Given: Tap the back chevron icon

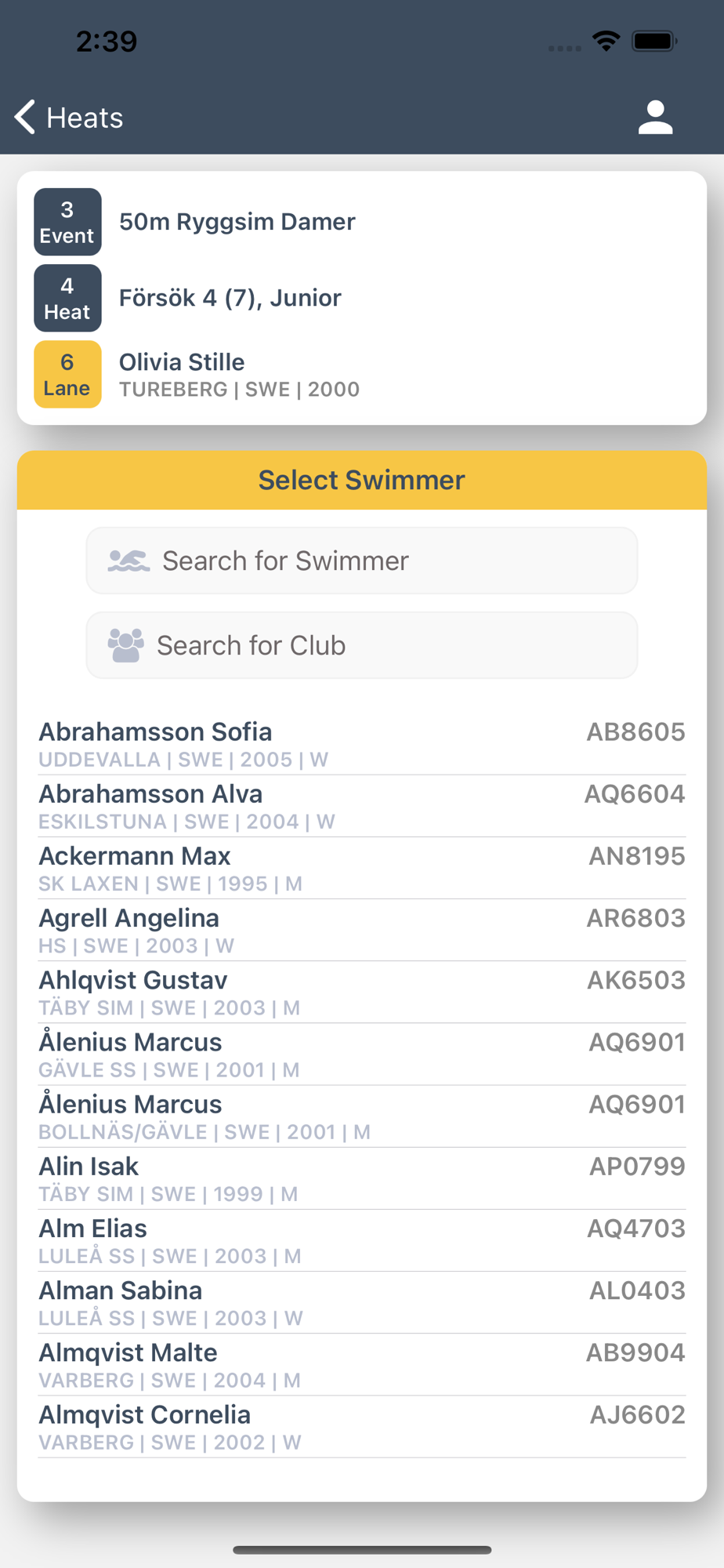Looking at the screenshot, I should [x=25, y=118].
